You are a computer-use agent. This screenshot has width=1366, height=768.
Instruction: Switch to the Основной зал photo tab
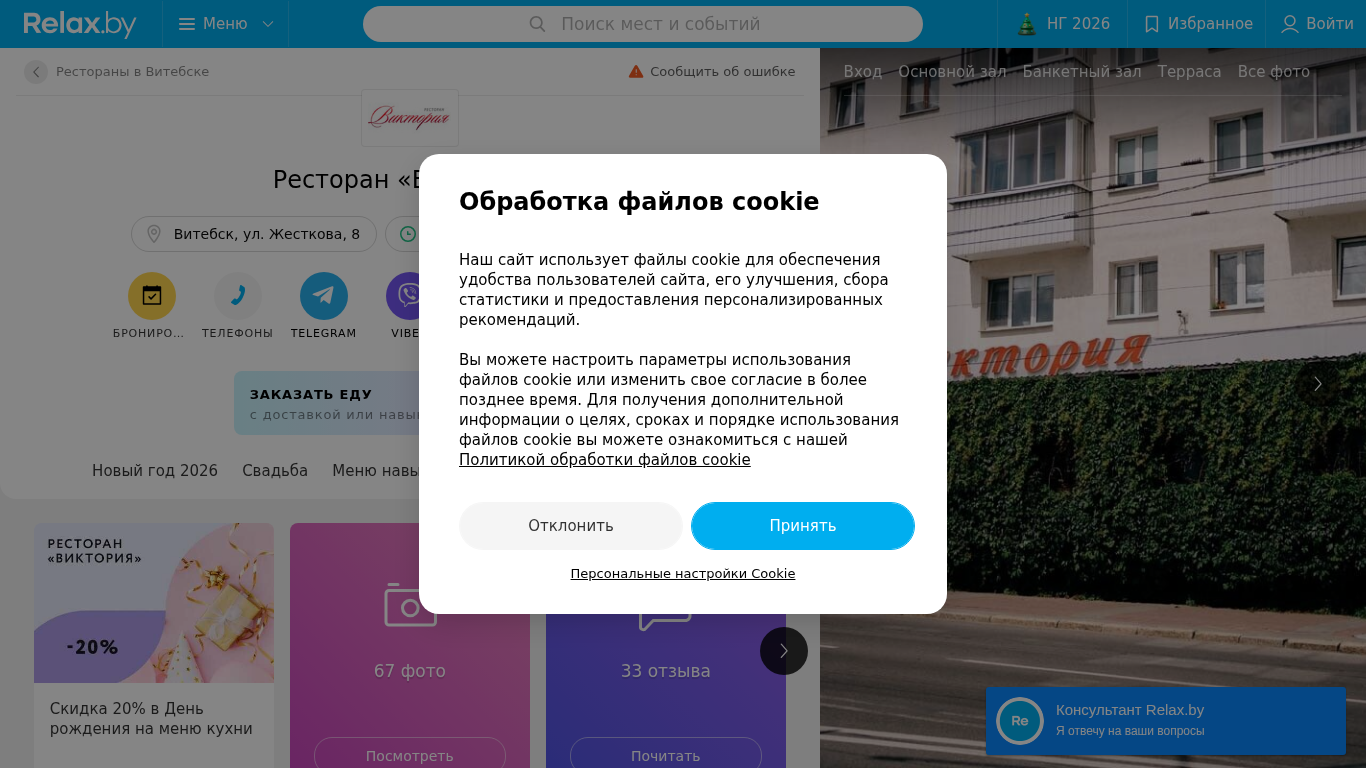[952, 72]
